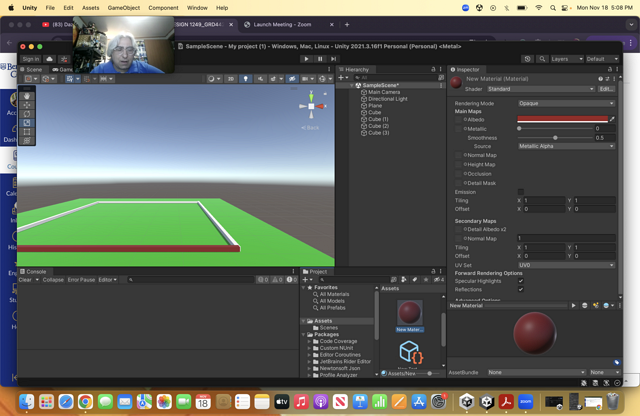Click the Edit shader button
Screen dimensions: 640x416
tap(606, 89)
